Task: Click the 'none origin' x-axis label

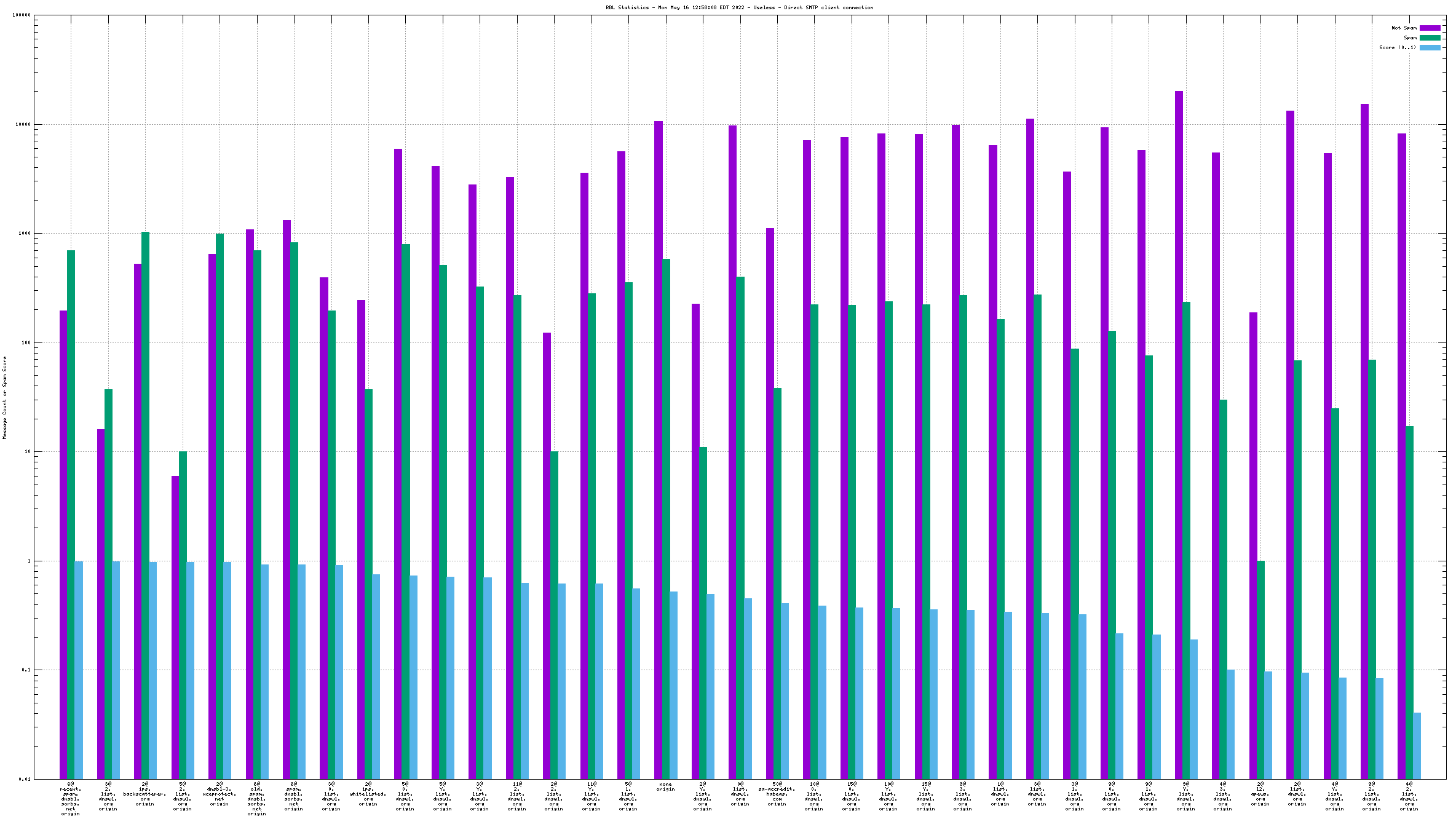Action: (665, 786)
